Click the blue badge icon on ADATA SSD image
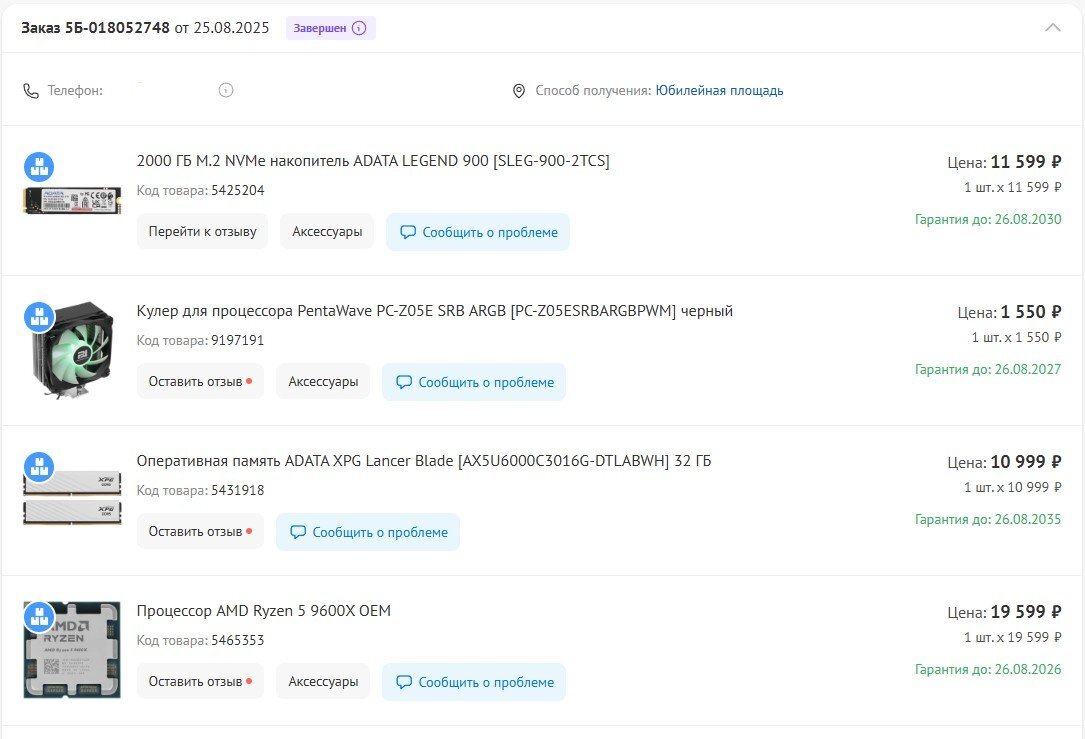Viewport: 1085px width, 739px height. point(39,167)
